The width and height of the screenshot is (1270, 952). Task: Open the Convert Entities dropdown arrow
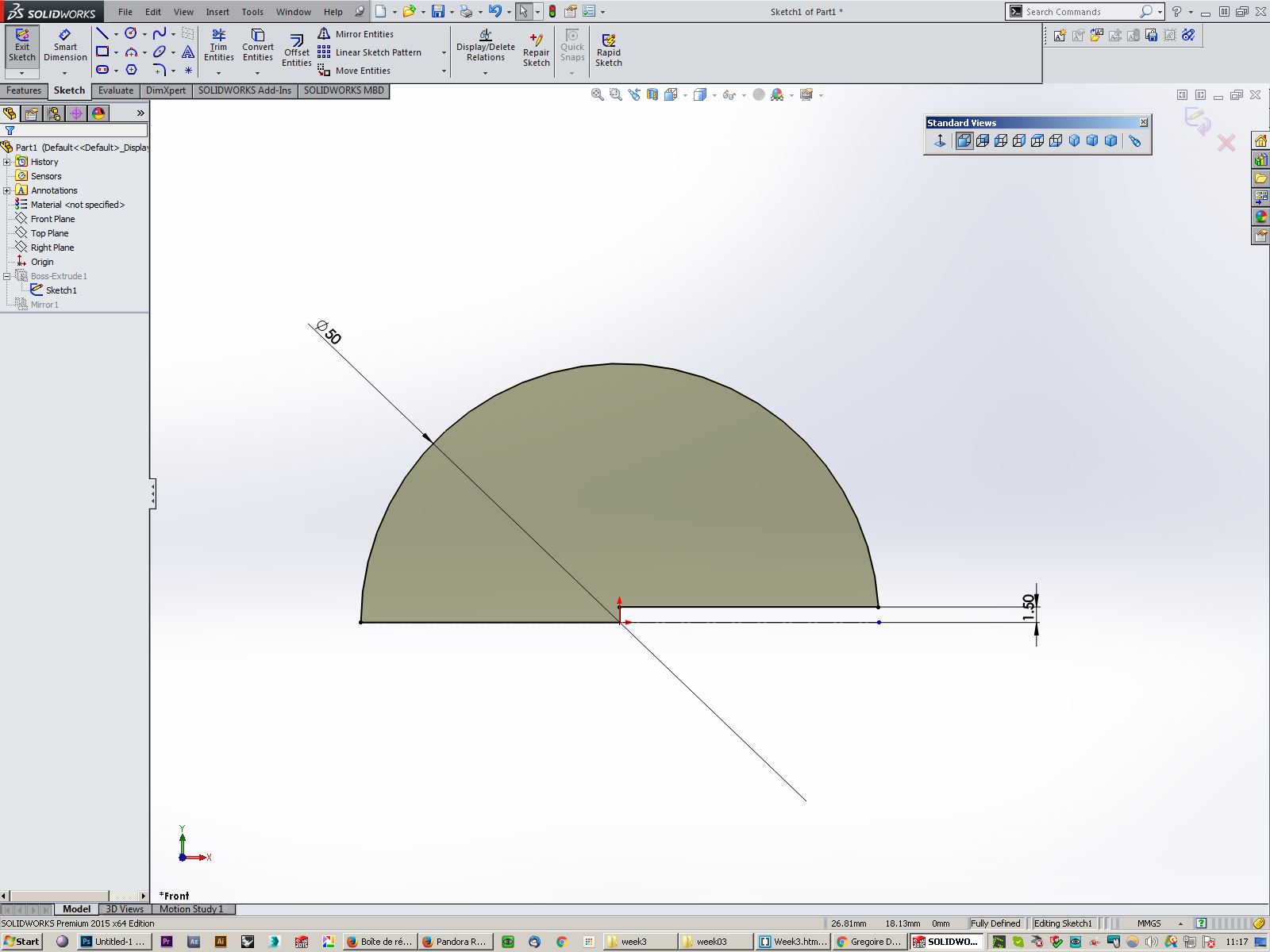[x=258, y=73]
